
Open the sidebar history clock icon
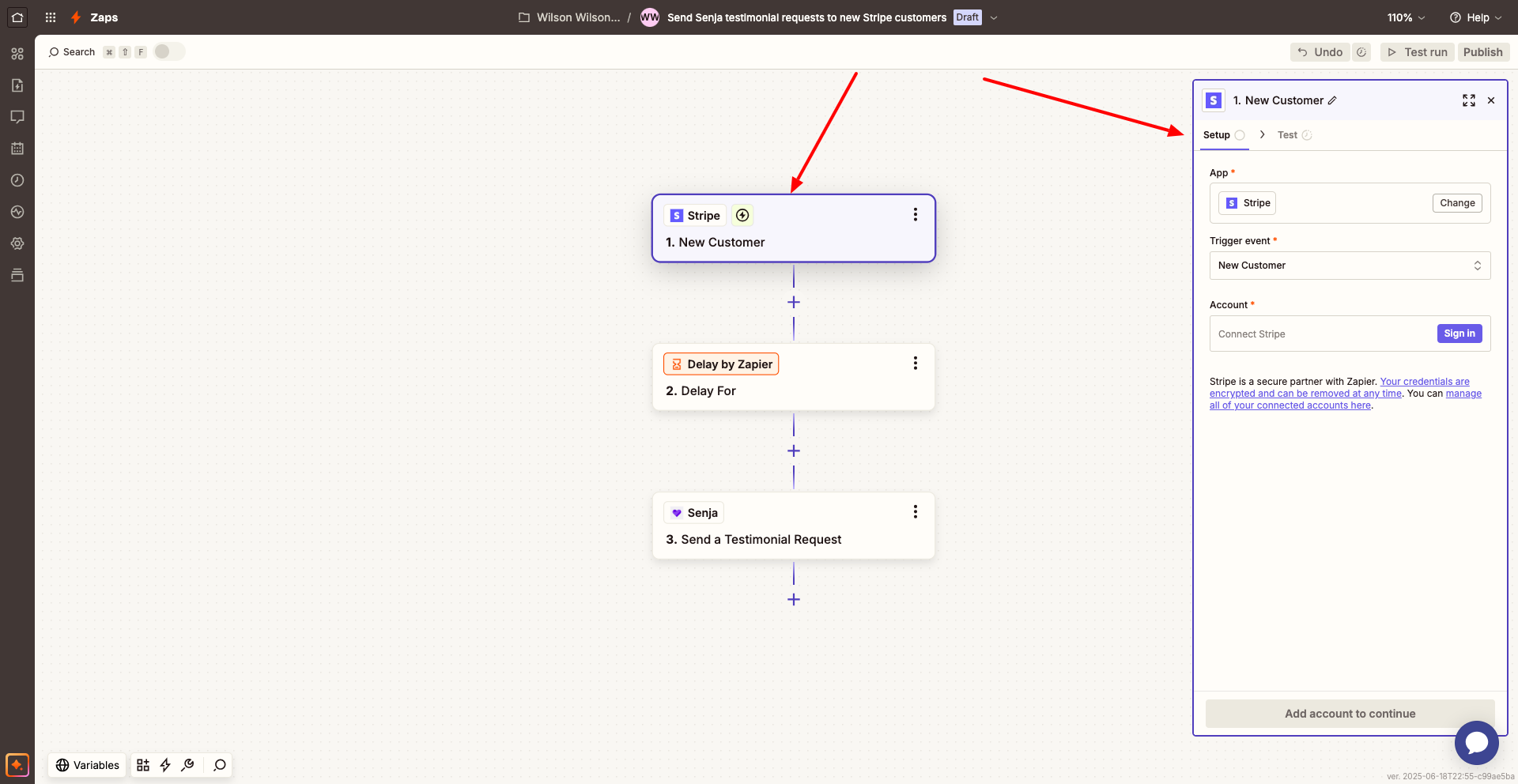(x=17, y=180)
